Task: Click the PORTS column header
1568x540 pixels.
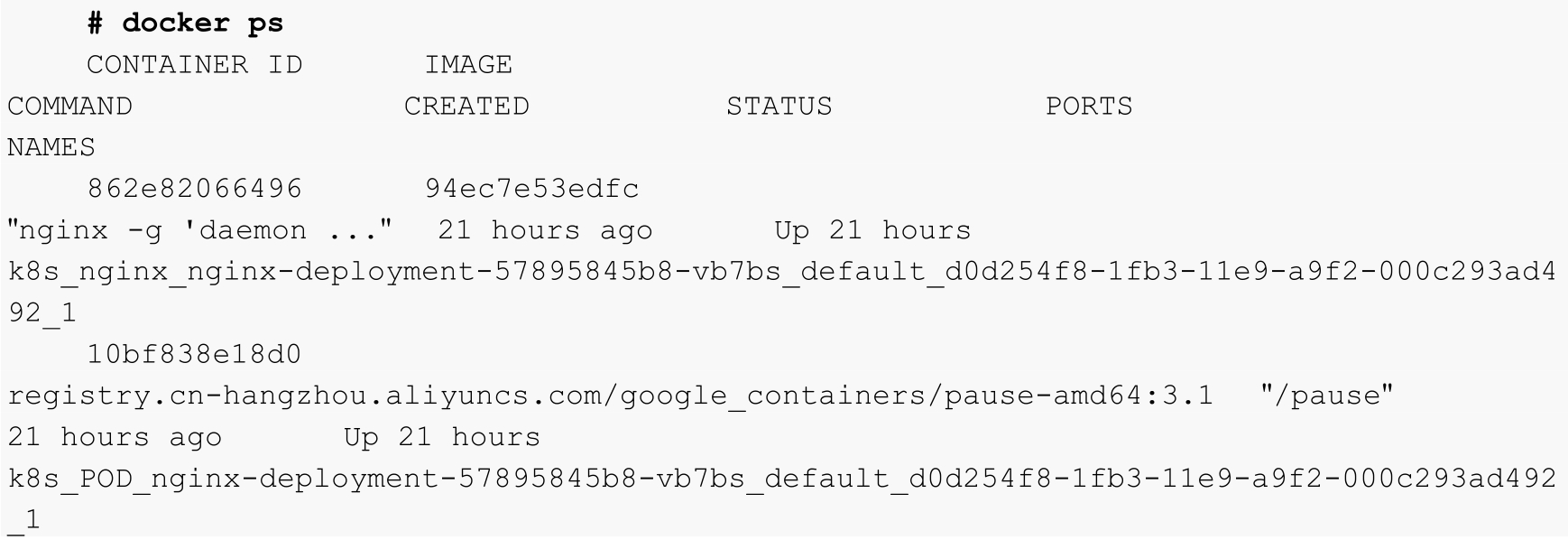Action: [x=1089, y=107]
